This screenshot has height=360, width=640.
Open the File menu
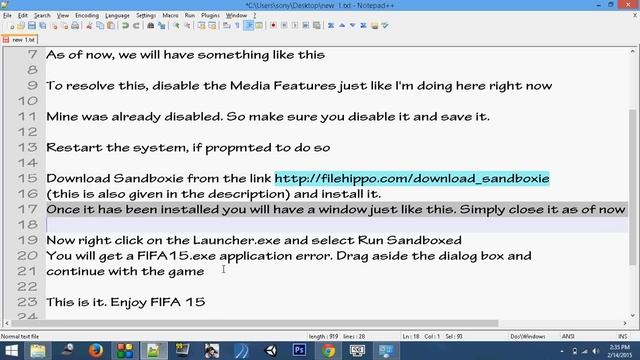[x=7, y=16]
